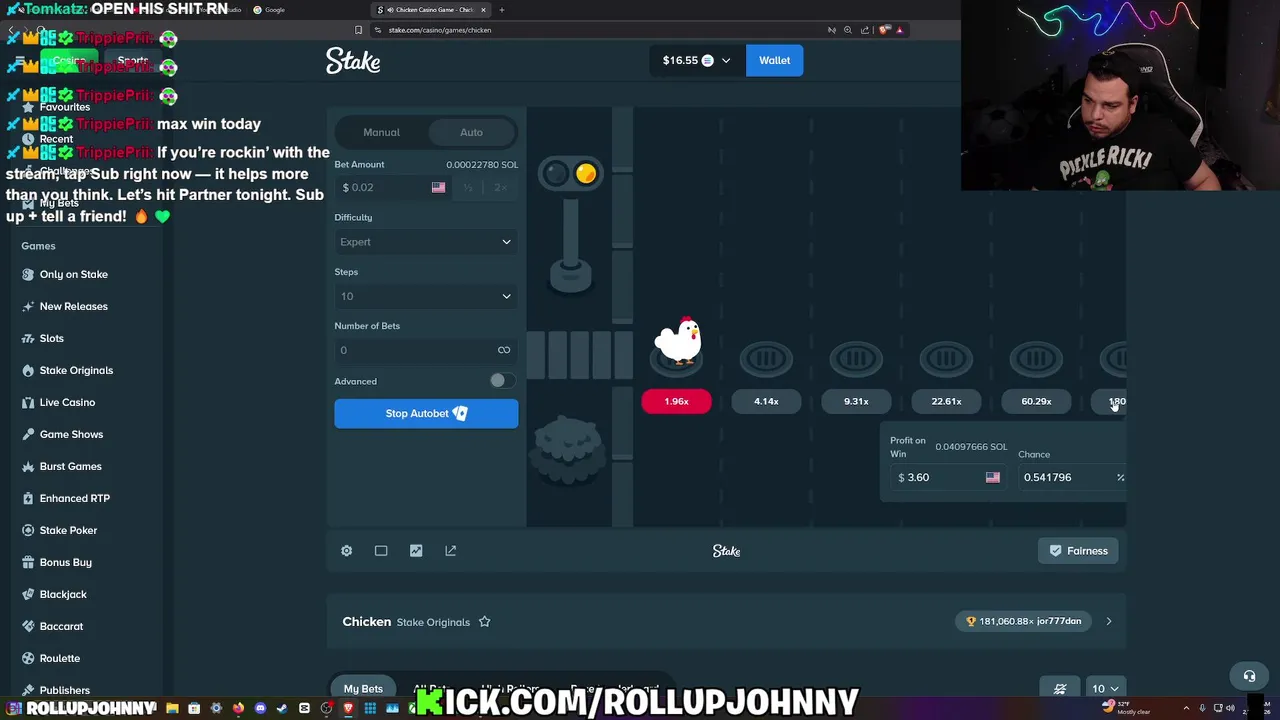Open the rows-per-page dropdown showing 10

[1104, 688]
